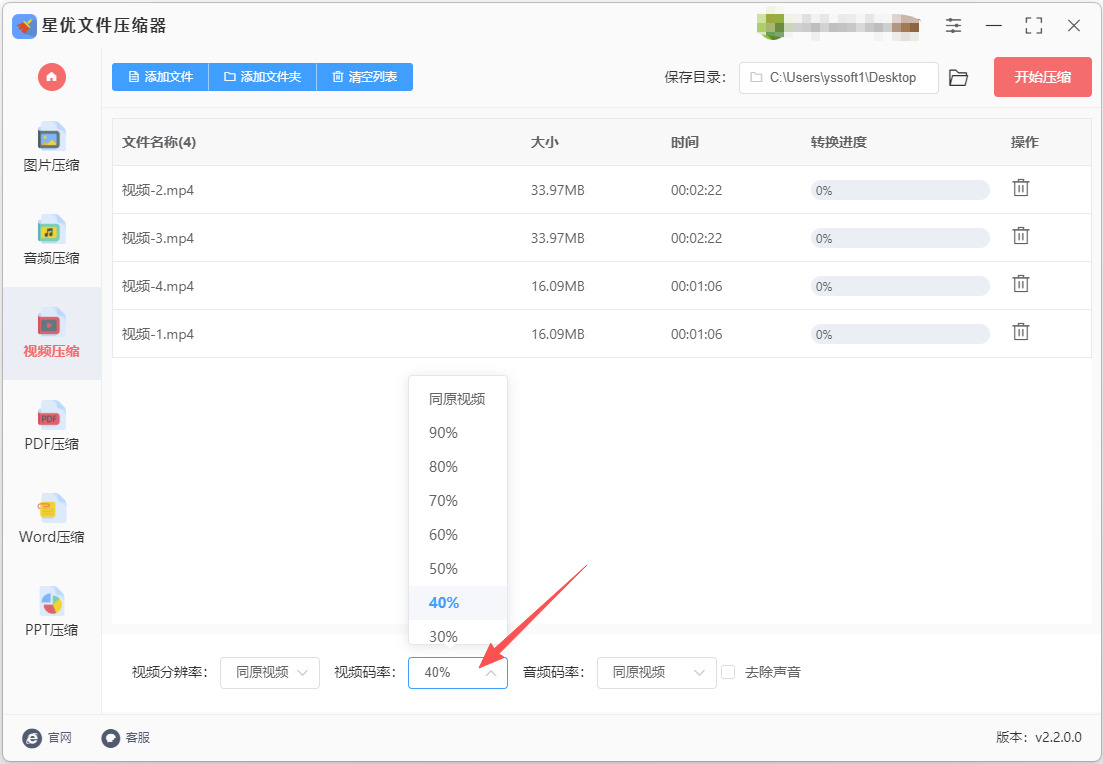Viewport: 1103px width, 764px height.
Task: Click progress bar of 视频-3.mp4
Action: [x=900, y=238]
